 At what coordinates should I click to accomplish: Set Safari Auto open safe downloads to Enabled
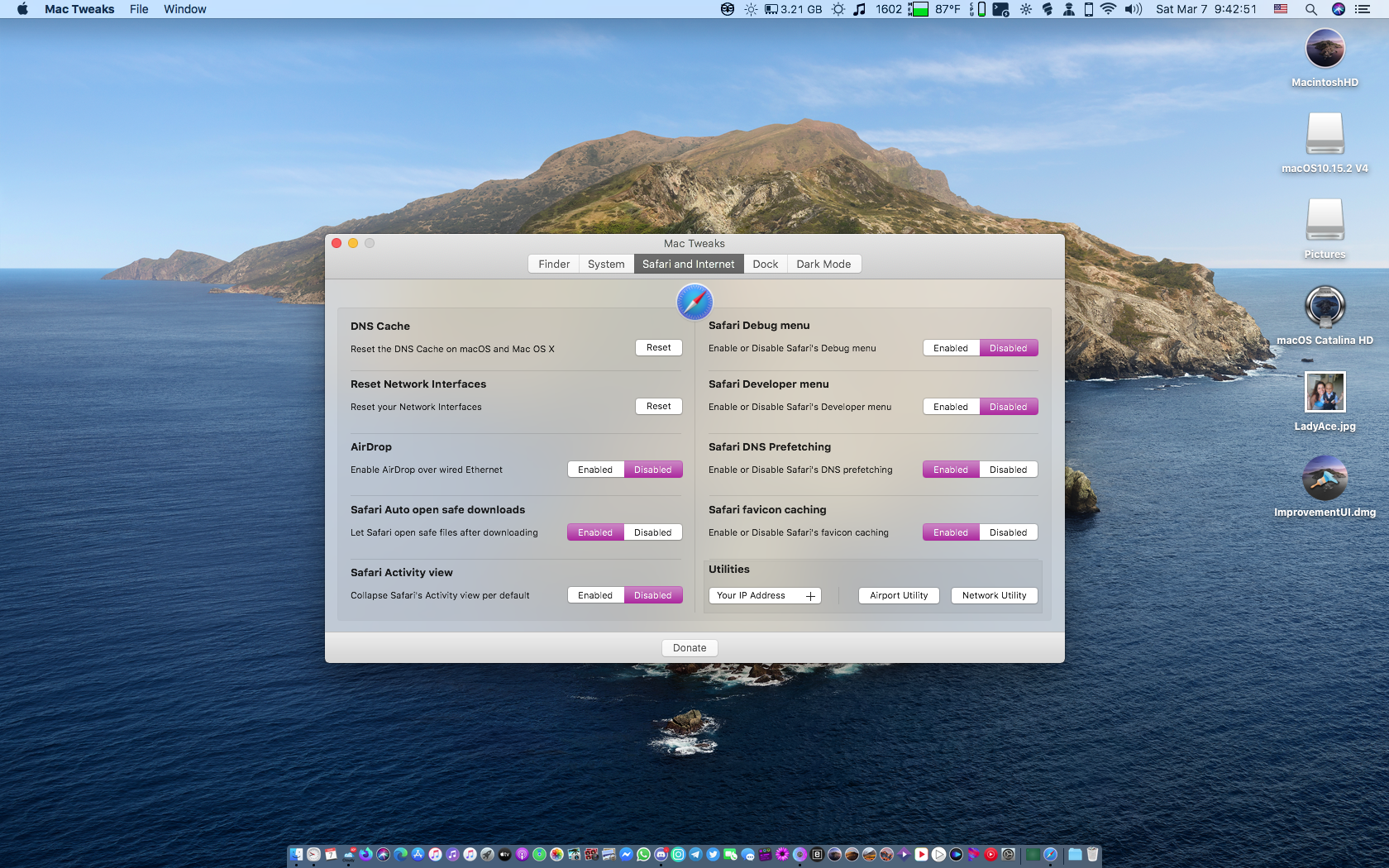(x=595, y=532)
